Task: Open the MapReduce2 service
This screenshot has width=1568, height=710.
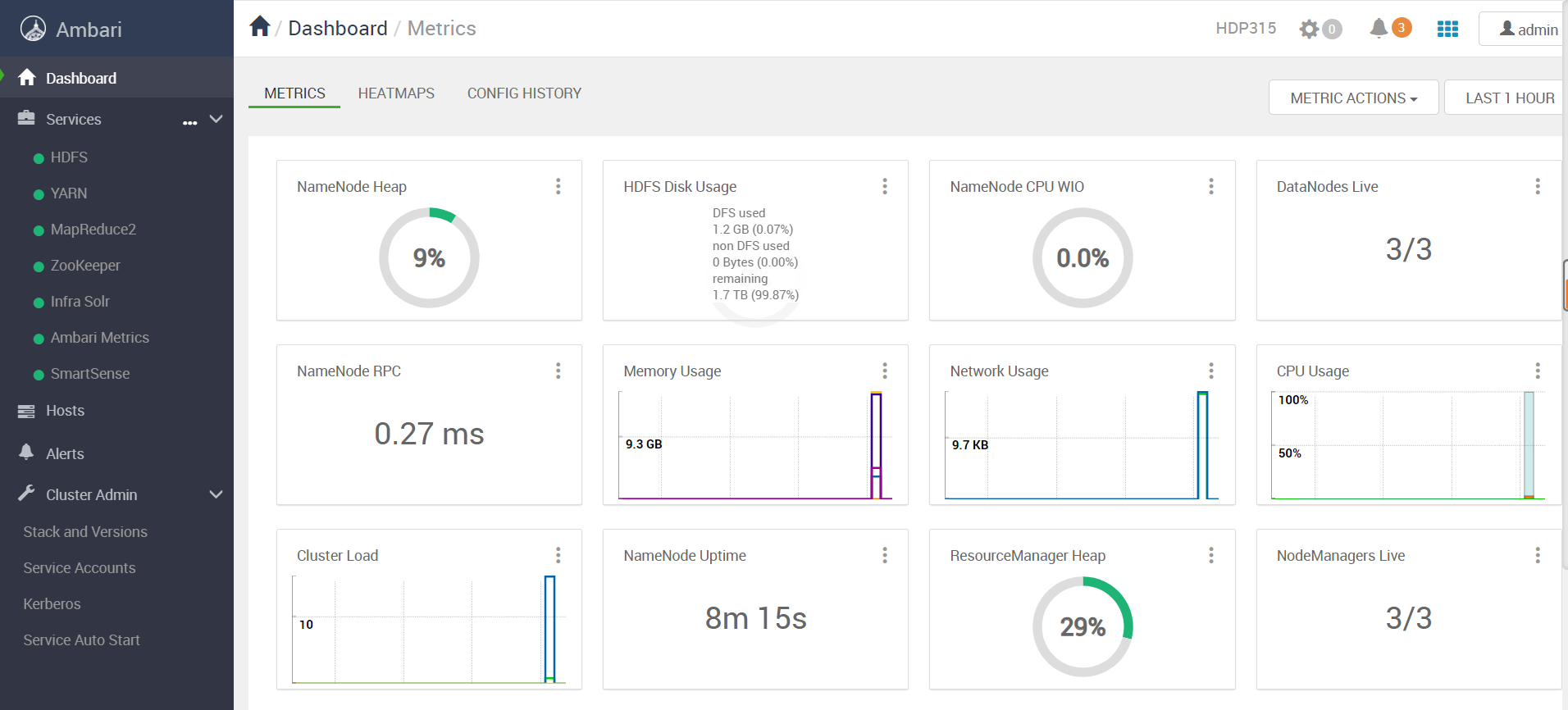Action: coord(93,230)
